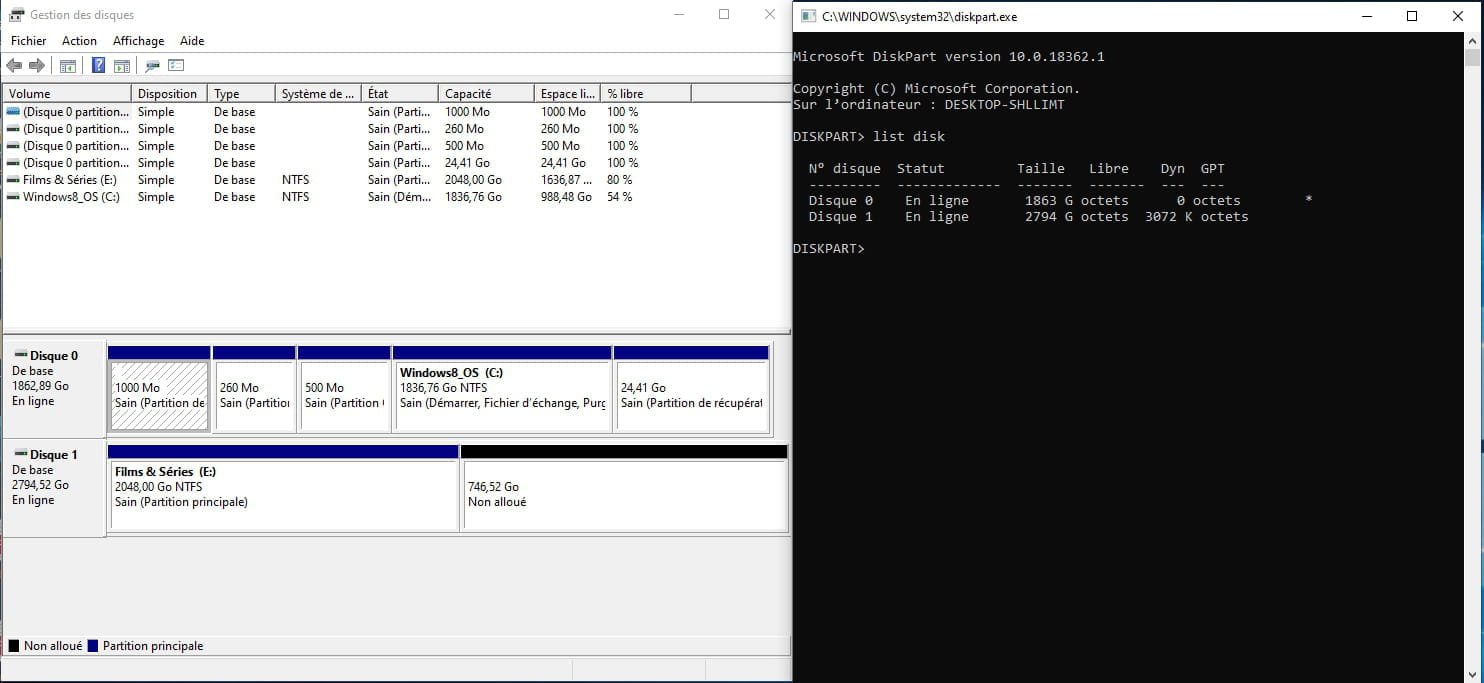Viewport: 1484px width, 683px height.
Task: Click the 54 % free cell
Action: [x=619, y=197]
